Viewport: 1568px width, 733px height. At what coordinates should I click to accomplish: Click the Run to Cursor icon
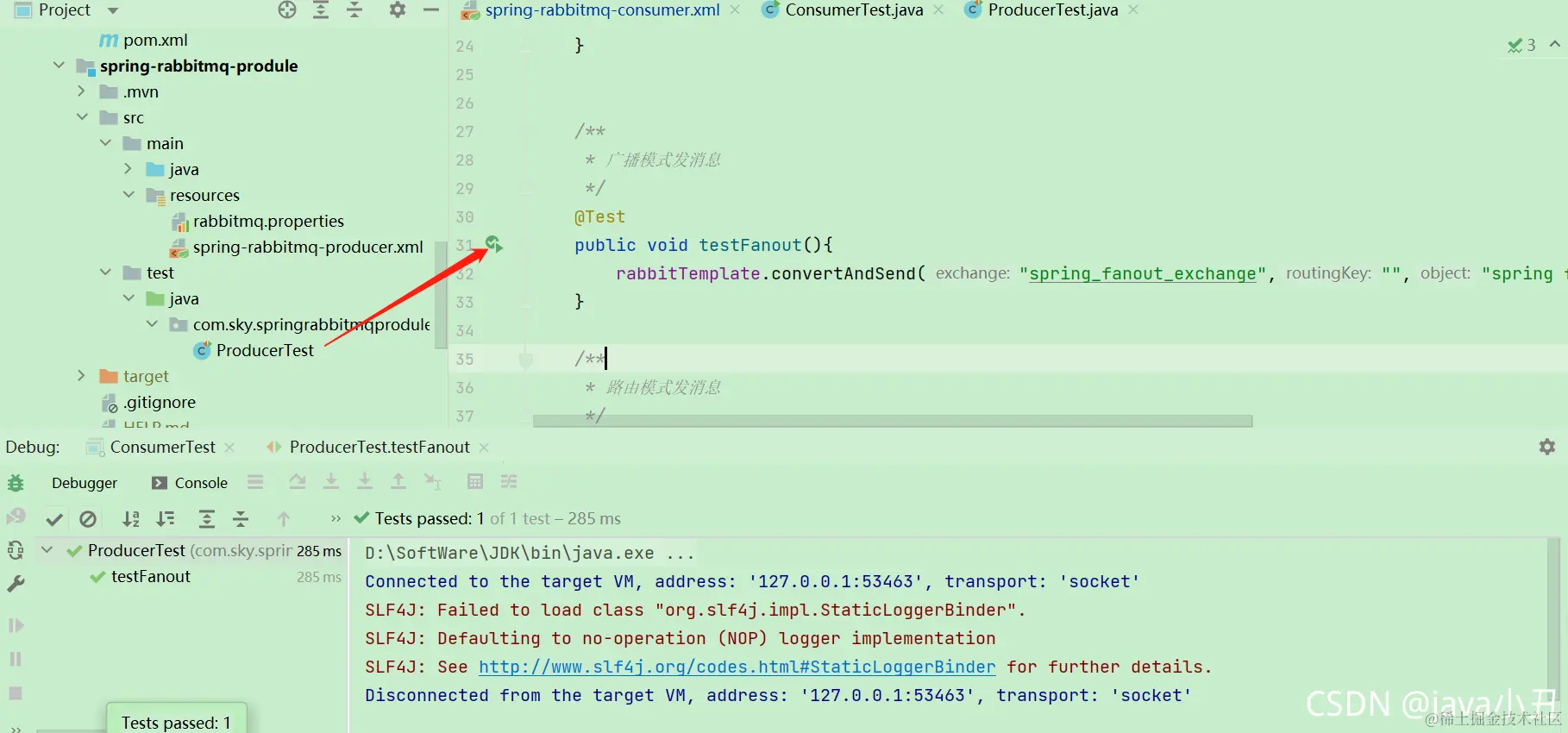(x=432, y=481)
